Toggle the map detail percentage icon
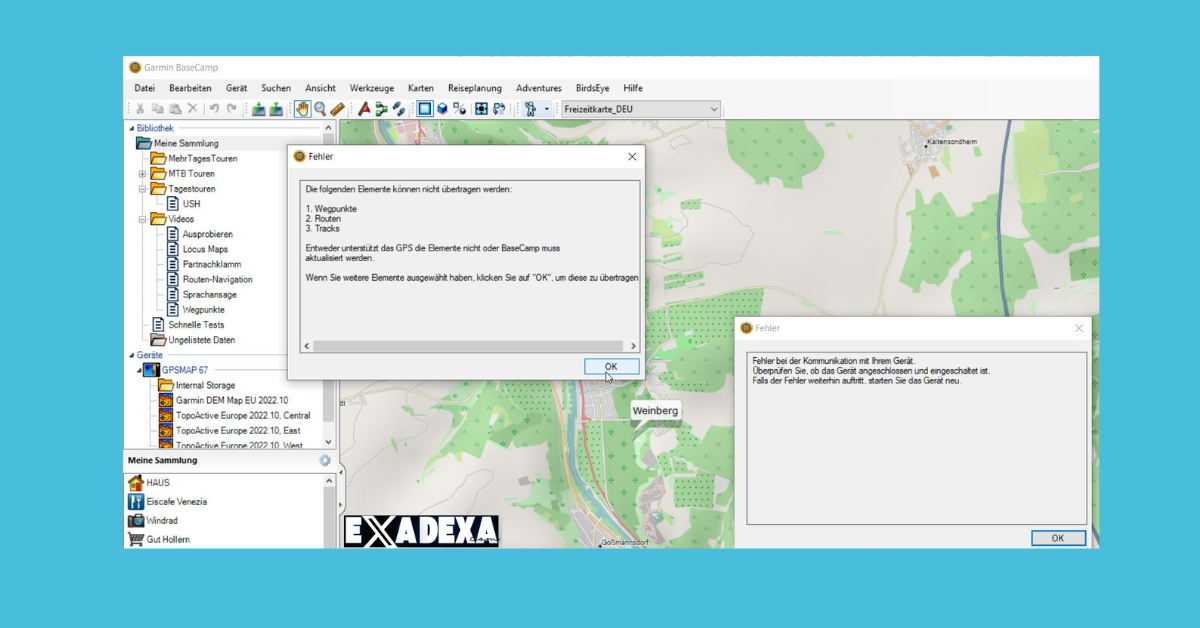The image size is (1200, 628). click(x=459, y=109)
